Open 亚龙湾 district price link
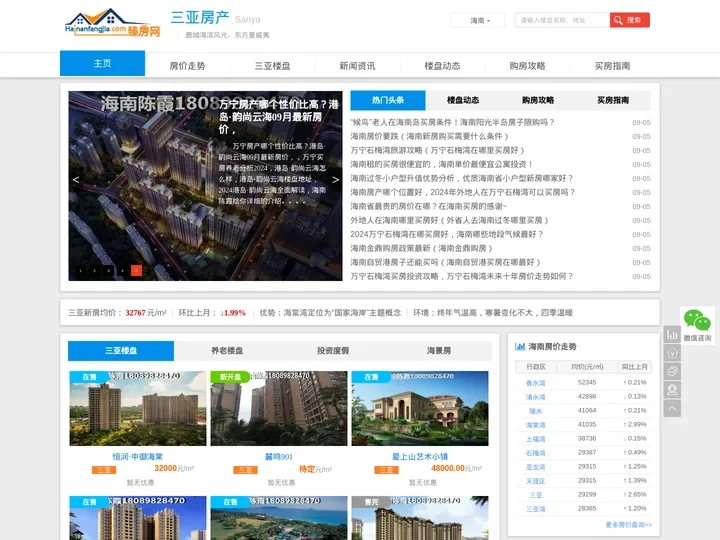This screenshot has width=720, height=540. [x=535, y=467]
